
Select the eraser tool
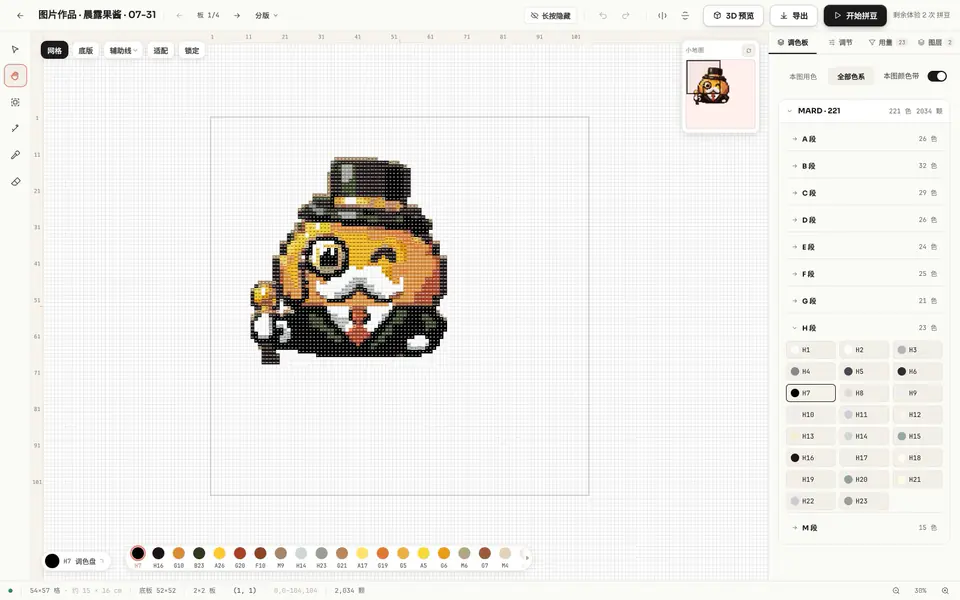[x=15, y=181]
